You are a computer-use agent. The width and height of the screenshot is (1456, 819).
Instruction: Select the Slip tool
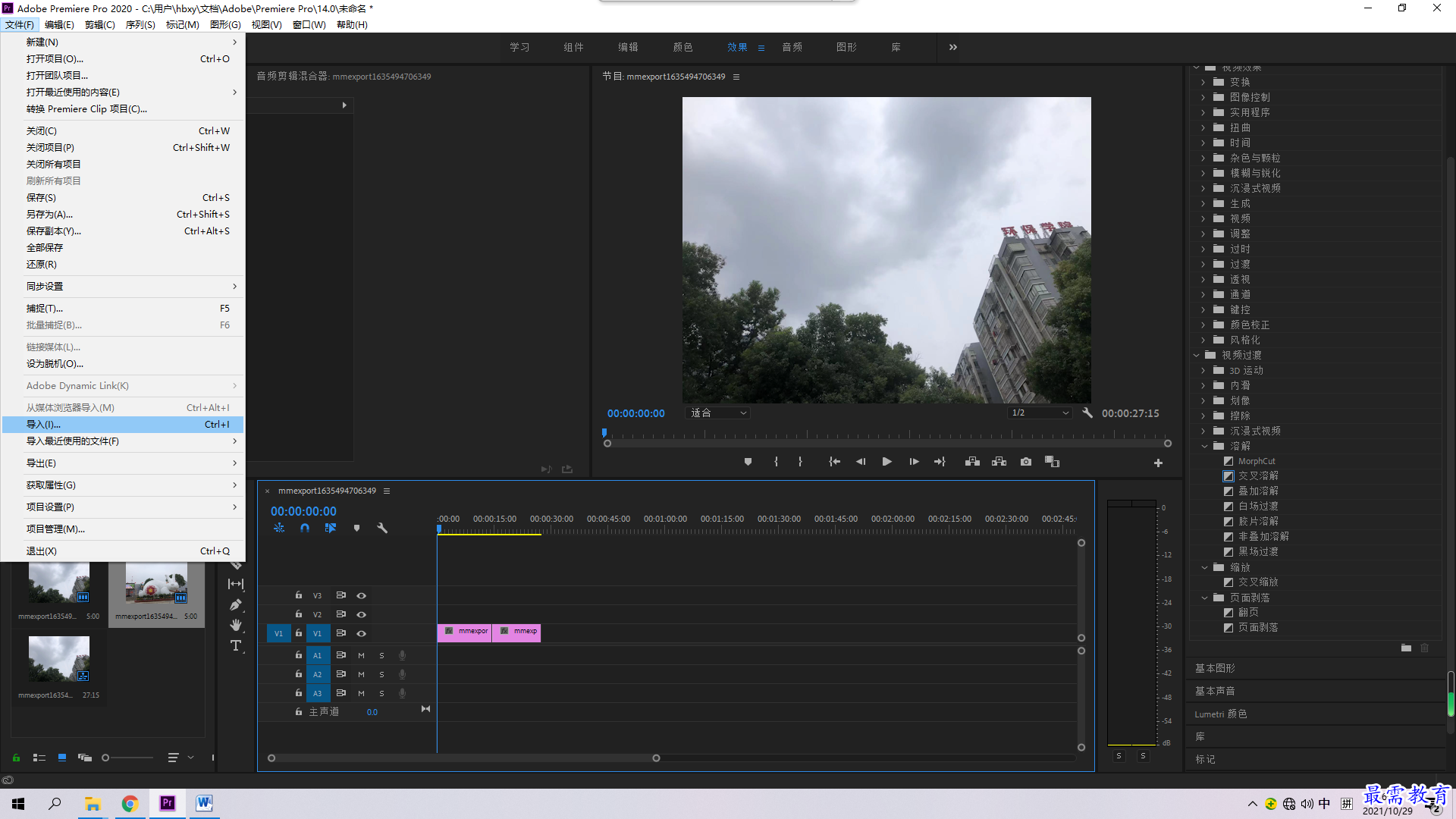tap(236, 584)
